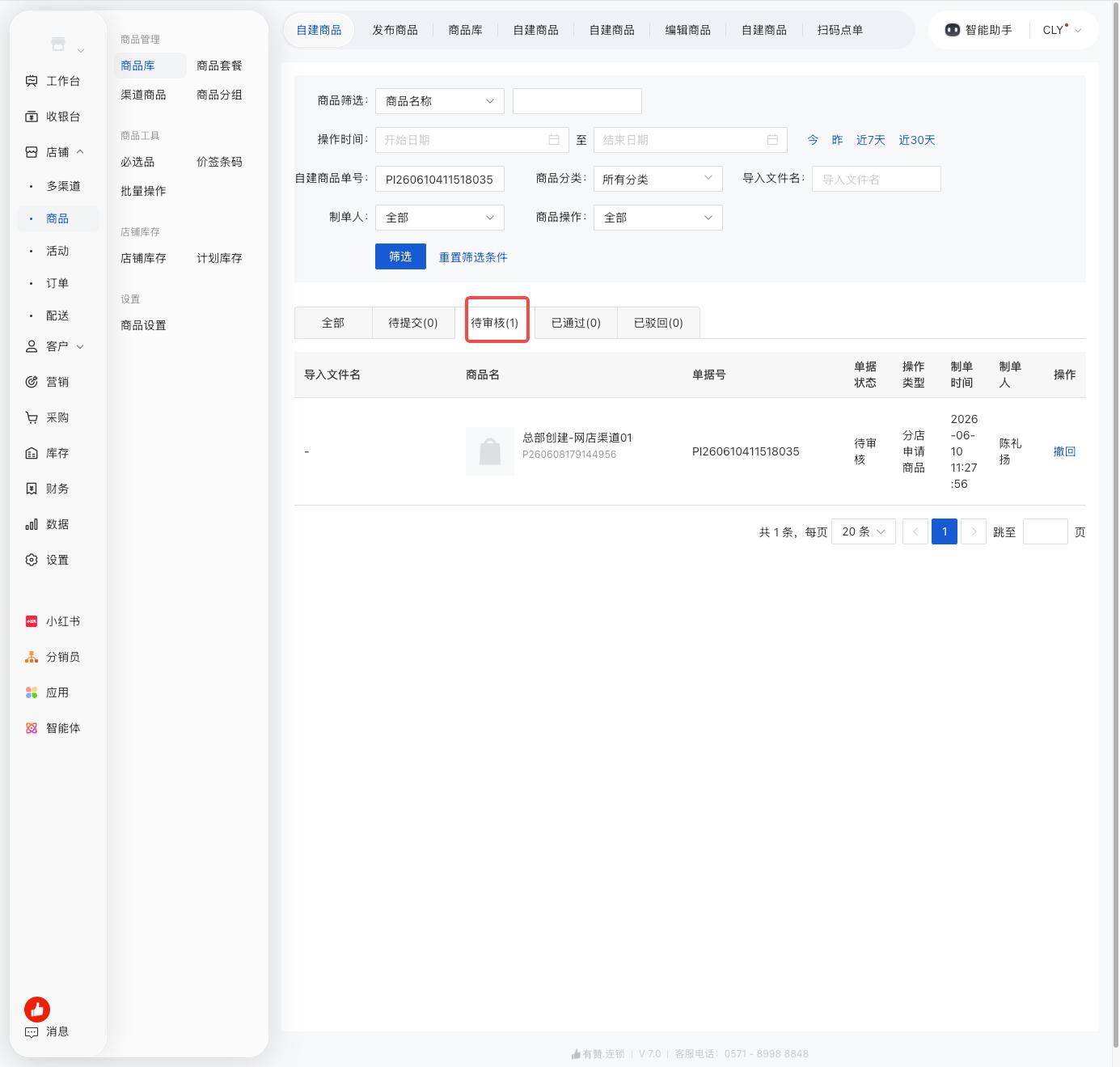
Task: Open 商品设置 menu item
Action: [x=143, y=325]
